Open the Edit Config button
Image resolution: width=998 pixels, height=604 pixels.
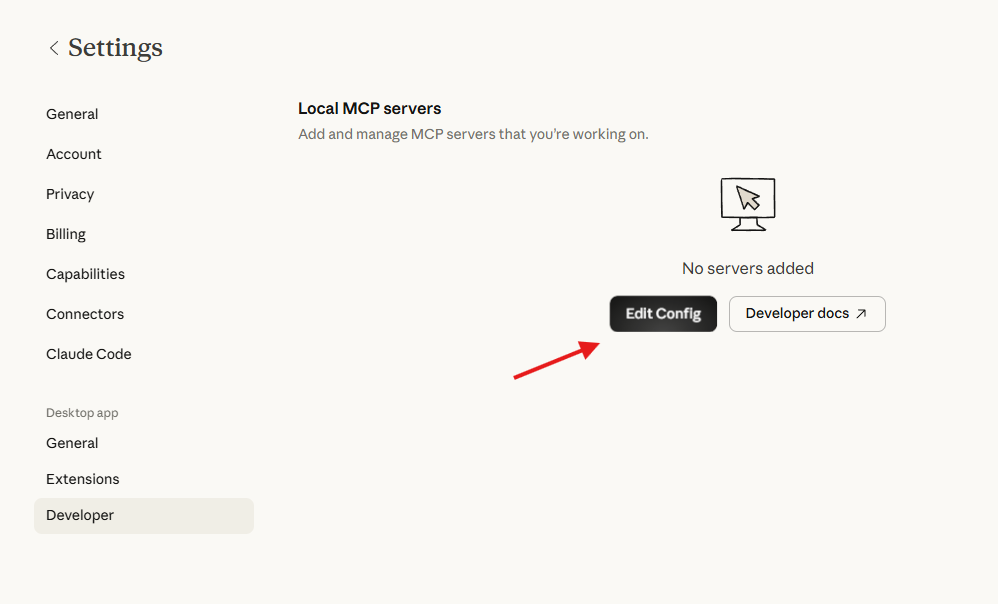[x=663, y=313]
